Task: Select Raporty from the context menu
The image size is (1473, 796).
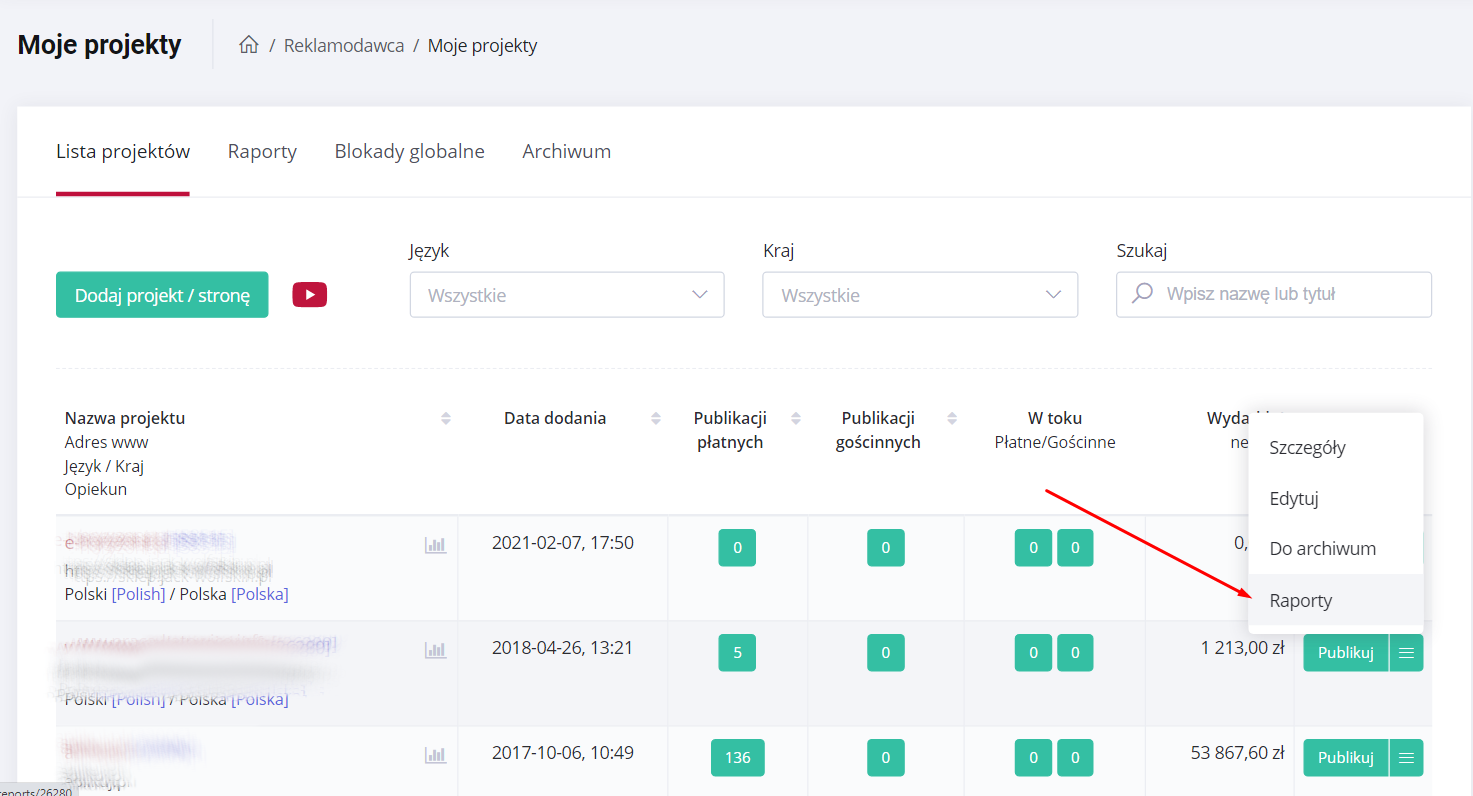Action: click(x=1300, y=601)
